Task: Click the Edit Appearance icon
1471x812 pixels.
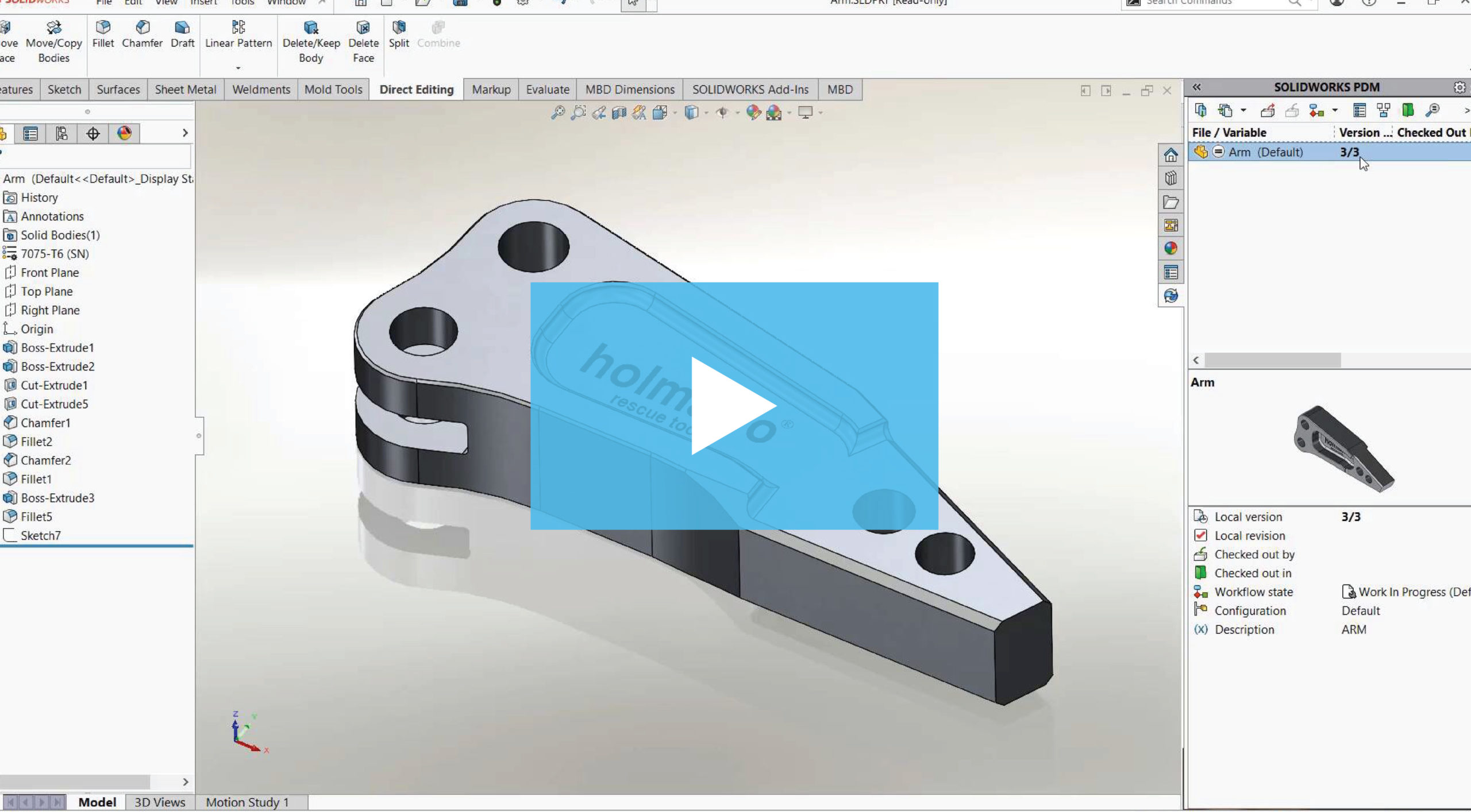Action: [753, 113]
